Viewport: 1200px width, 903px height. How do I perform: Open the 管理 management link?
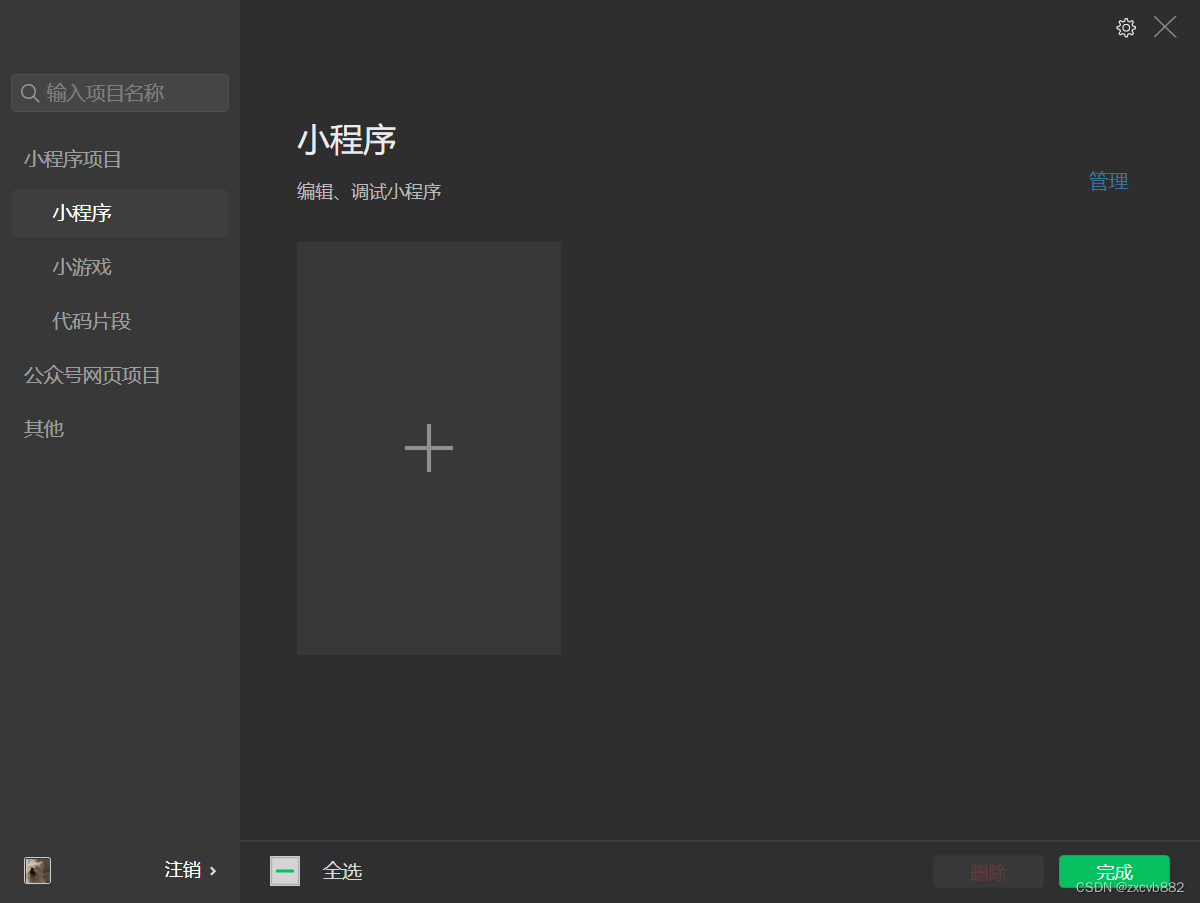pos(1108,181)
